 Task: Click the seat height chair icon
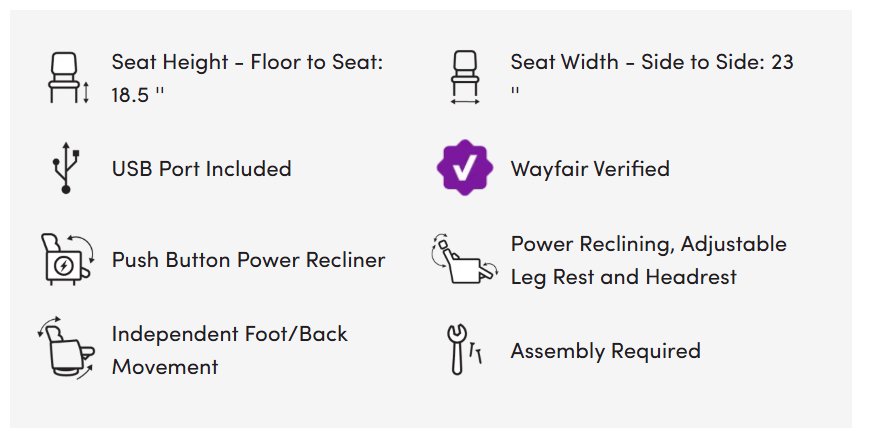[69, 78]
